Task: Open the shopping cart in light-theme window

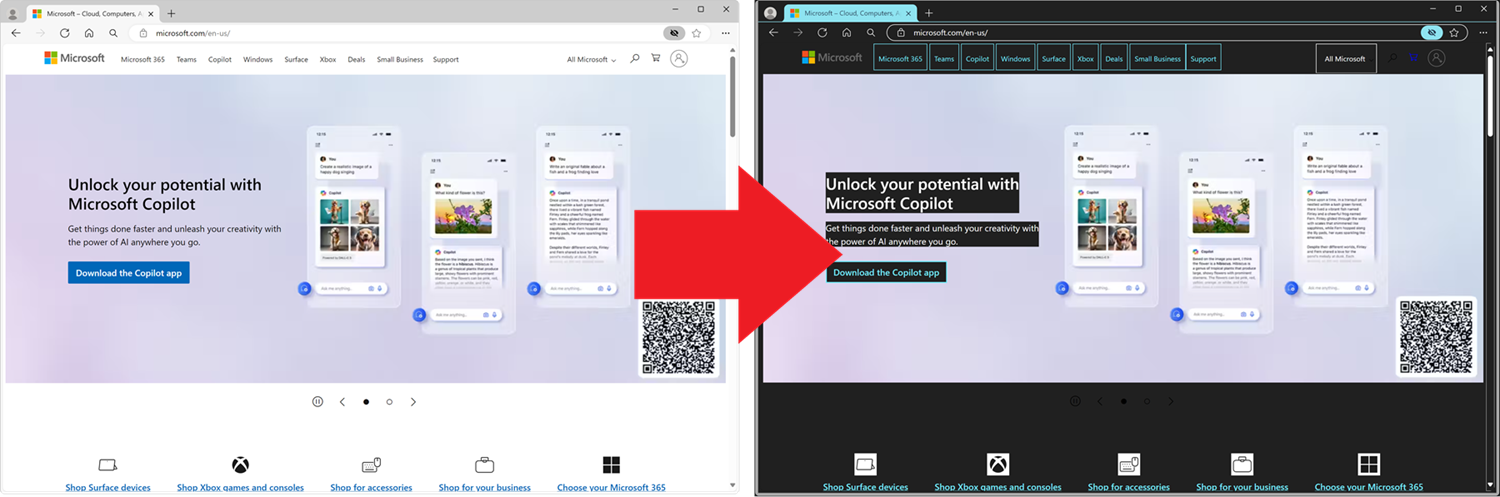Action: [656, 59]
